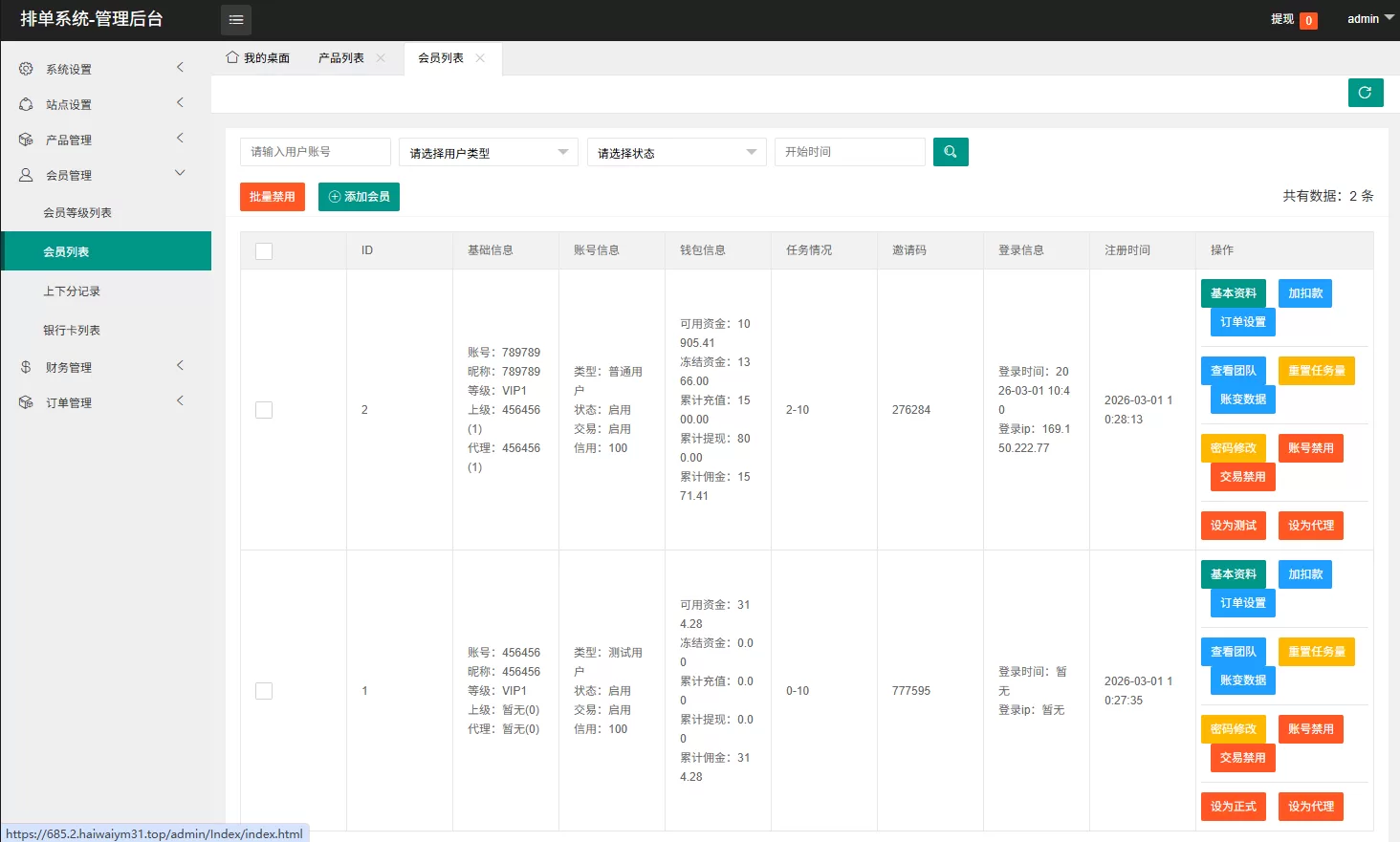The image size is (1400, 842).
Task: Toggle the select-all checkbox in table header
Action: [x=264, y=248]
